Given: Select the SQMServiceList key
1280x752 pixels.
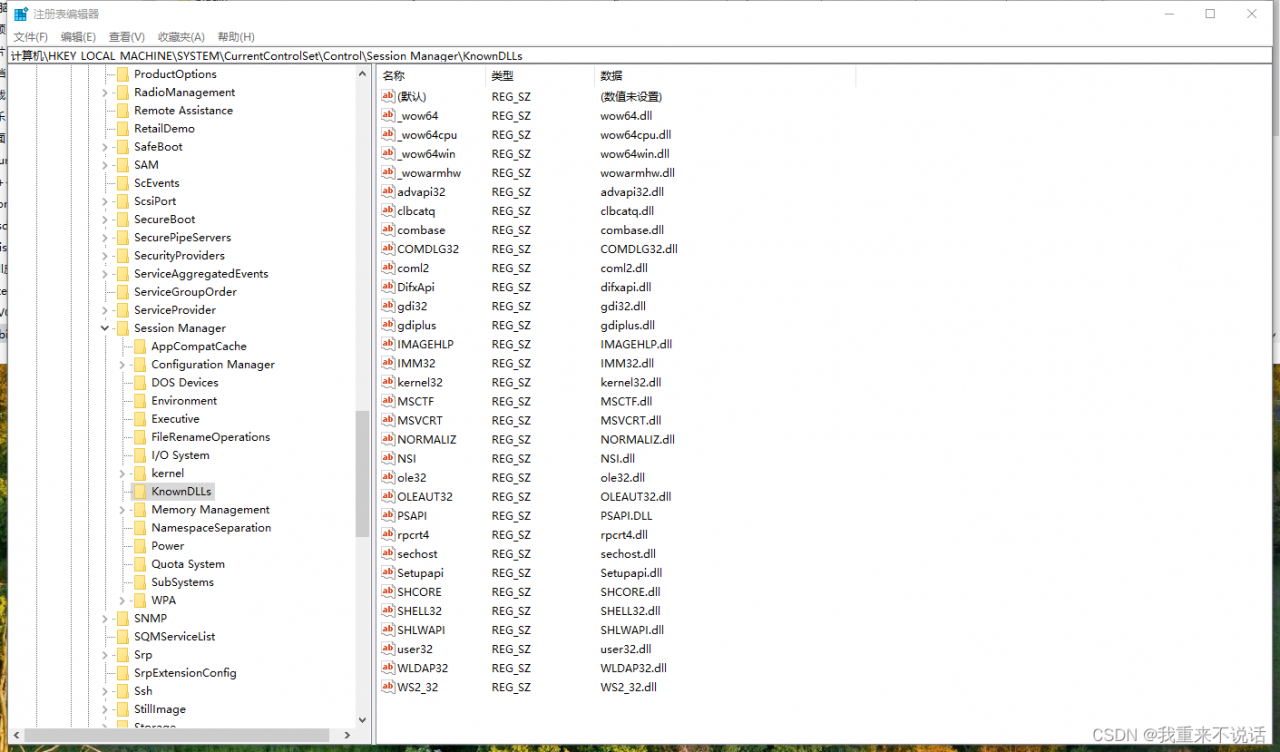Looking at the screenshot, I should tap(174, 636).
